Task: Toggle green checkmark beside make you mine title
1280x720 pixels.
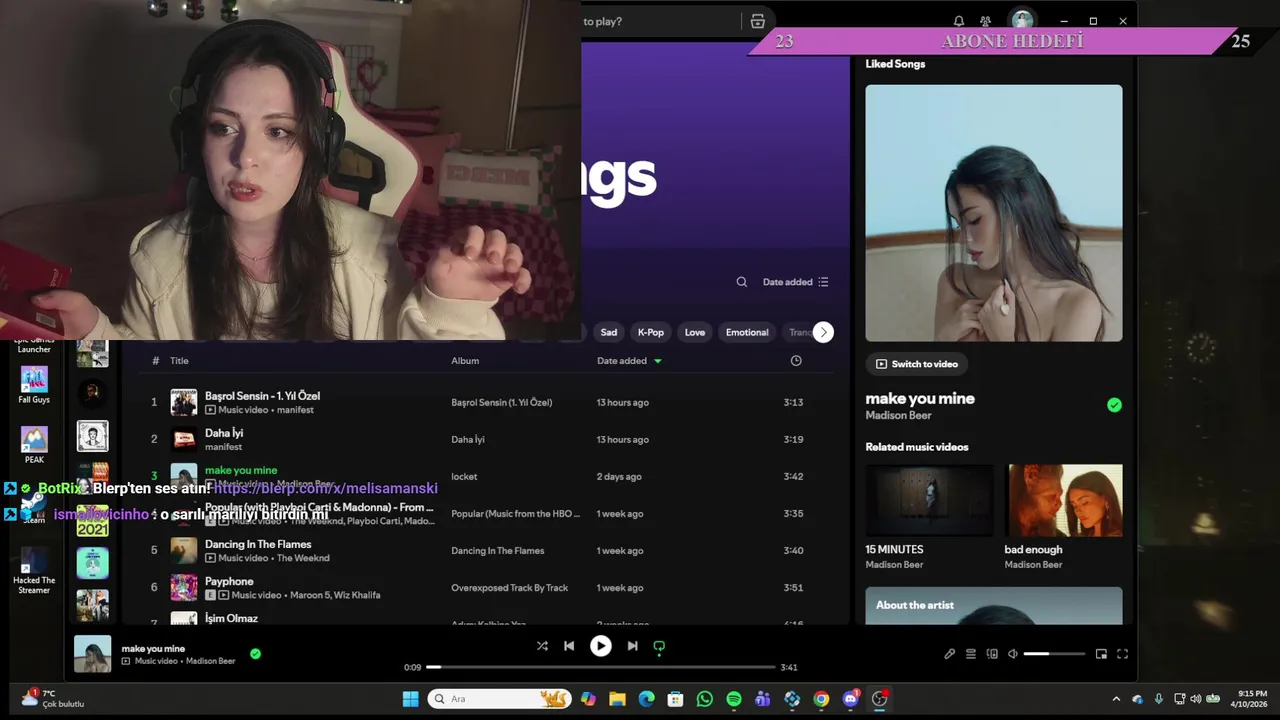Action: [x=1114, y=405]
